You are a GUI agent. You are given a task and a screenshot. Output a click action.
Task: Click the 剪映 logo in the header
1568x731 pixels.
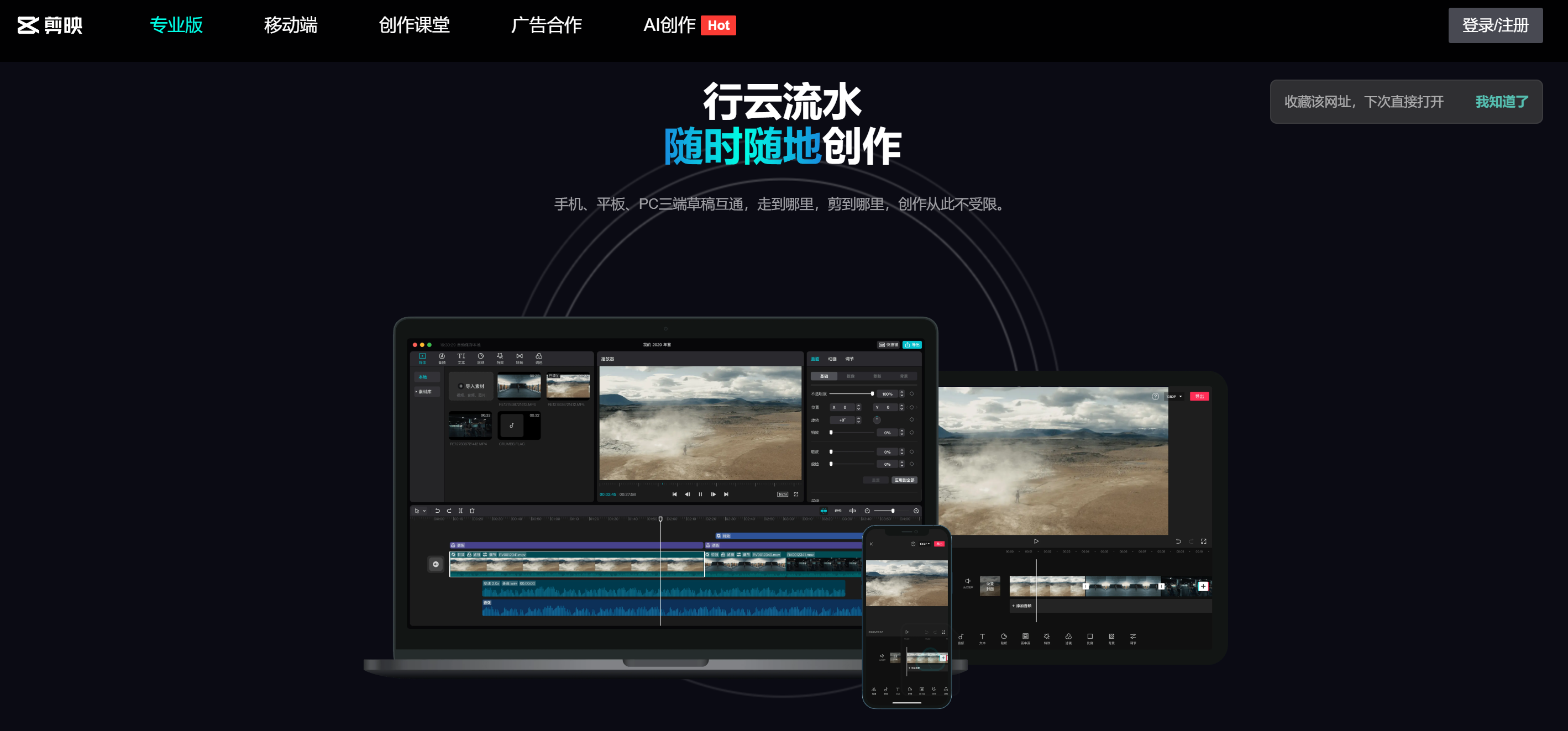point(49,25)
